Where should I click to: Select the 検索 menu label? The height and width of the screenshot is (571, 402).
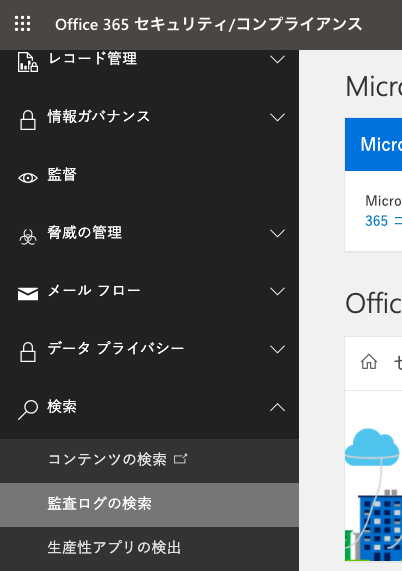[x=62, y=406]
